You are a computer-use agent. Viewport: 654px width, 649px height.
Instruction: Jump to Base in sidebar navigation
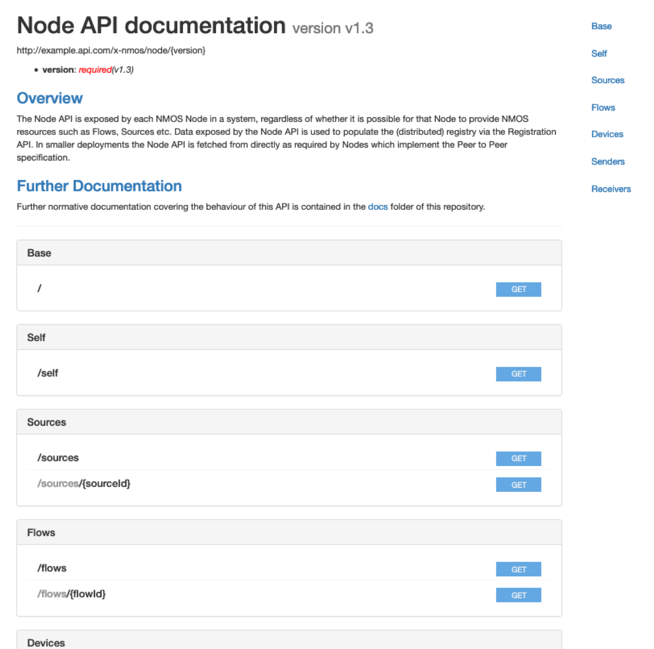click(x=601, y=26)
